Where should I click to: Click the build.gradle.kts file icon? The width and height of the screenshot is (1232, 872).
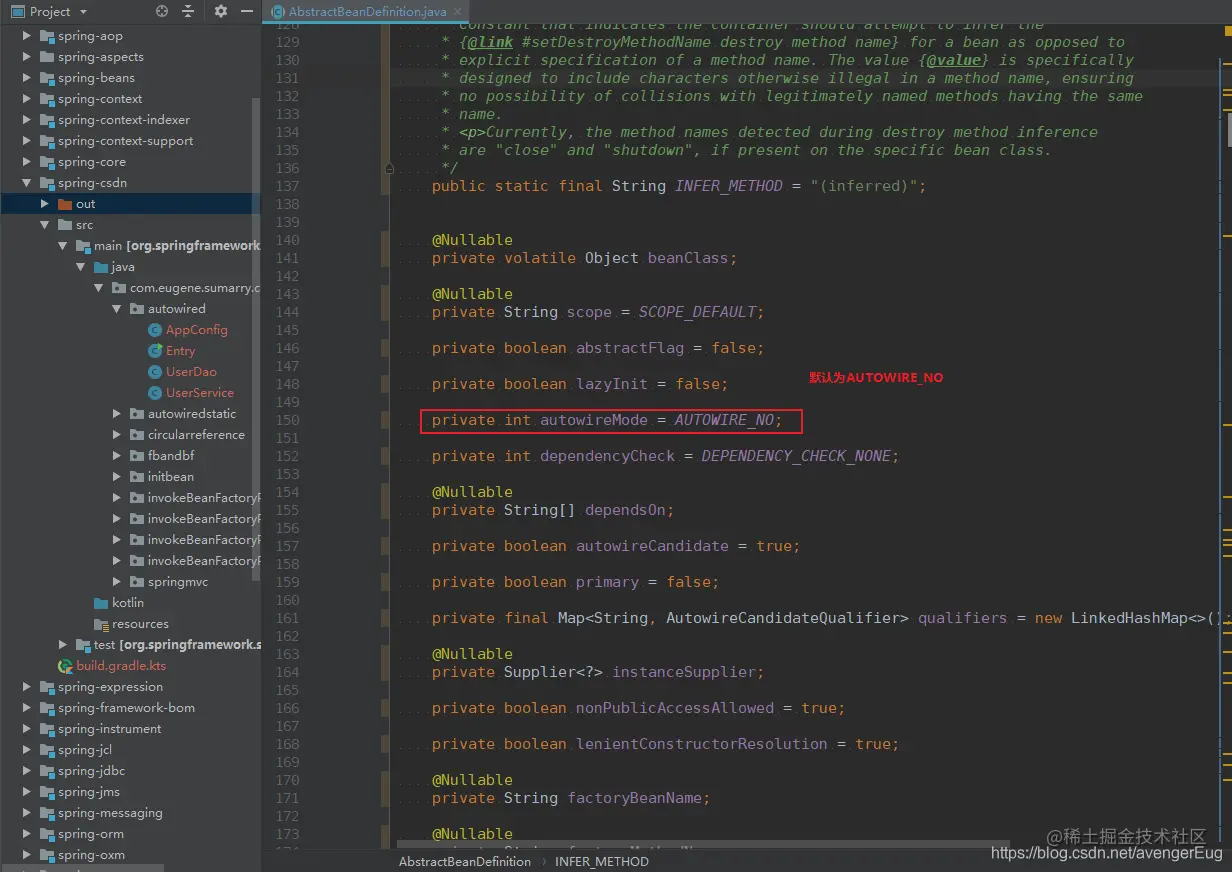click(65, 666)
